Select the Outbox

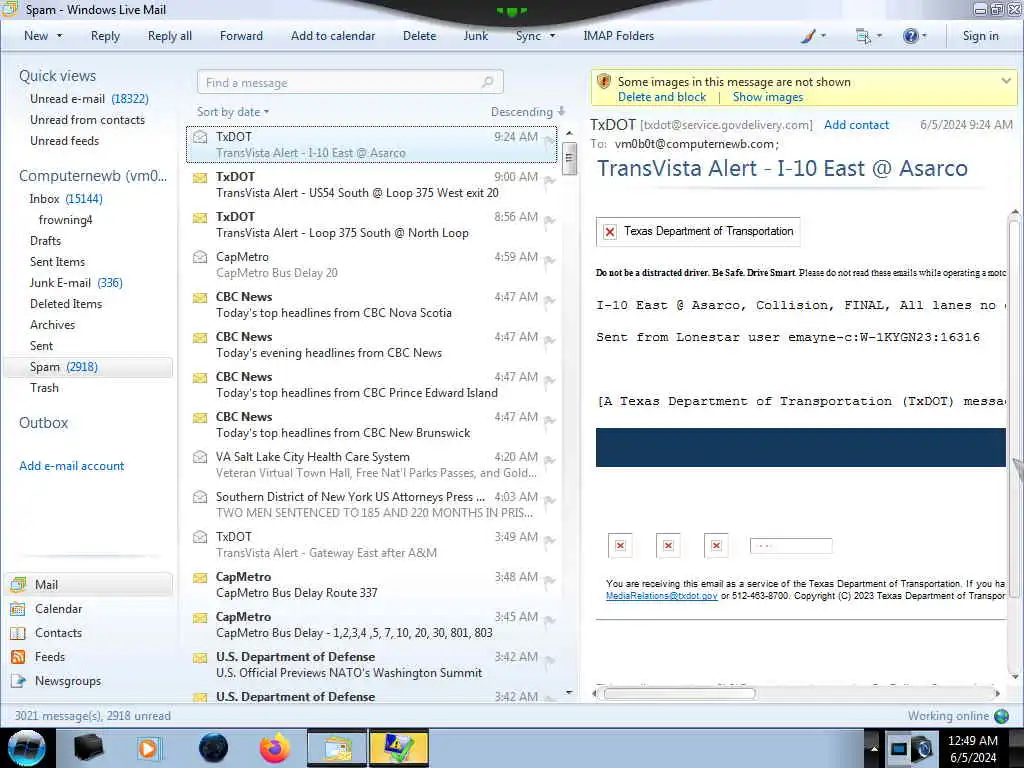point(44,423)
